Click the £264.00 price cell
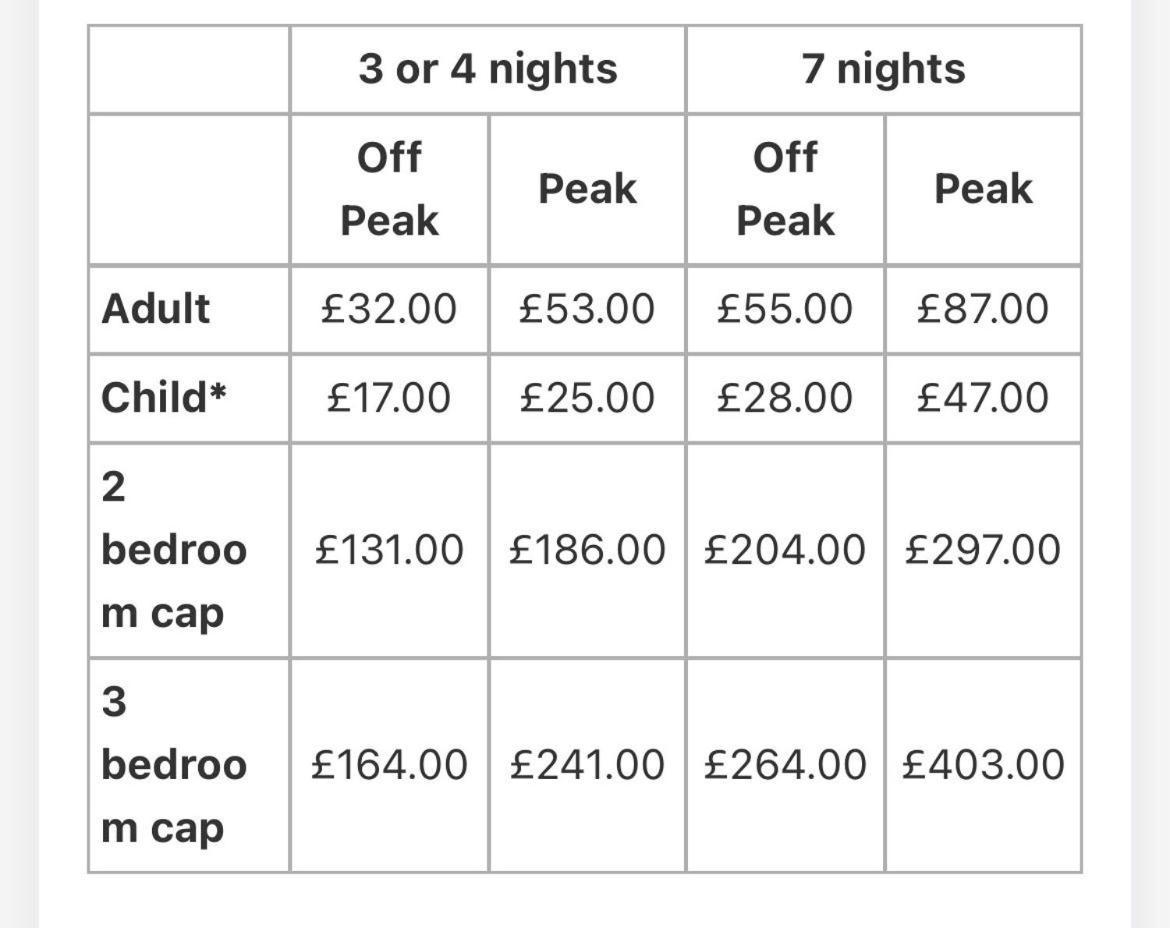The image size is (1170, 928). tap(785, 765)
